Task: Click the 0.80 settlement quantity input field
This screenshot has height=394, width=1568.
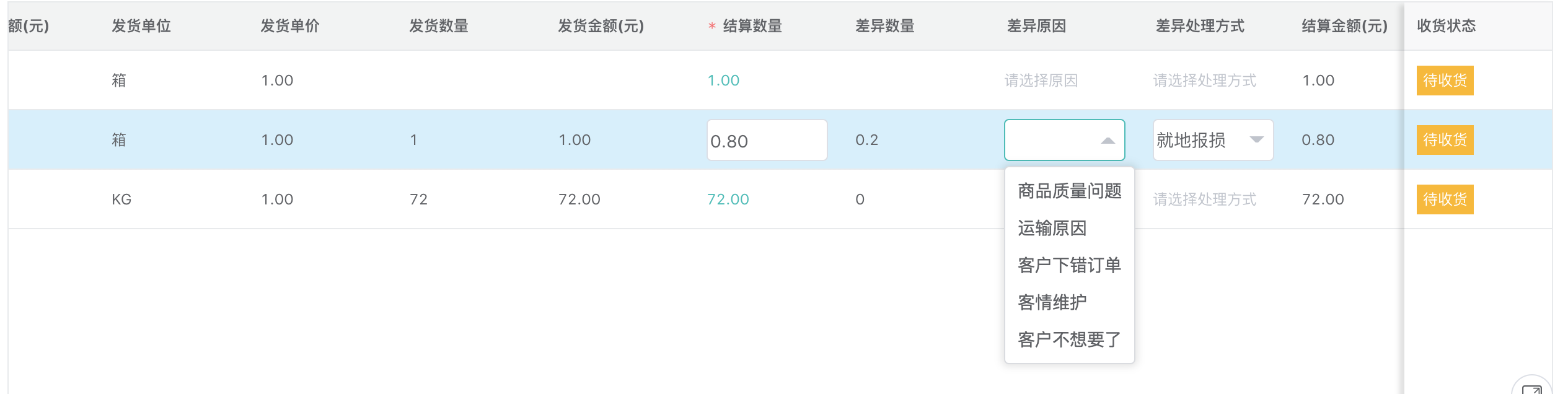Action: [767, 140]
